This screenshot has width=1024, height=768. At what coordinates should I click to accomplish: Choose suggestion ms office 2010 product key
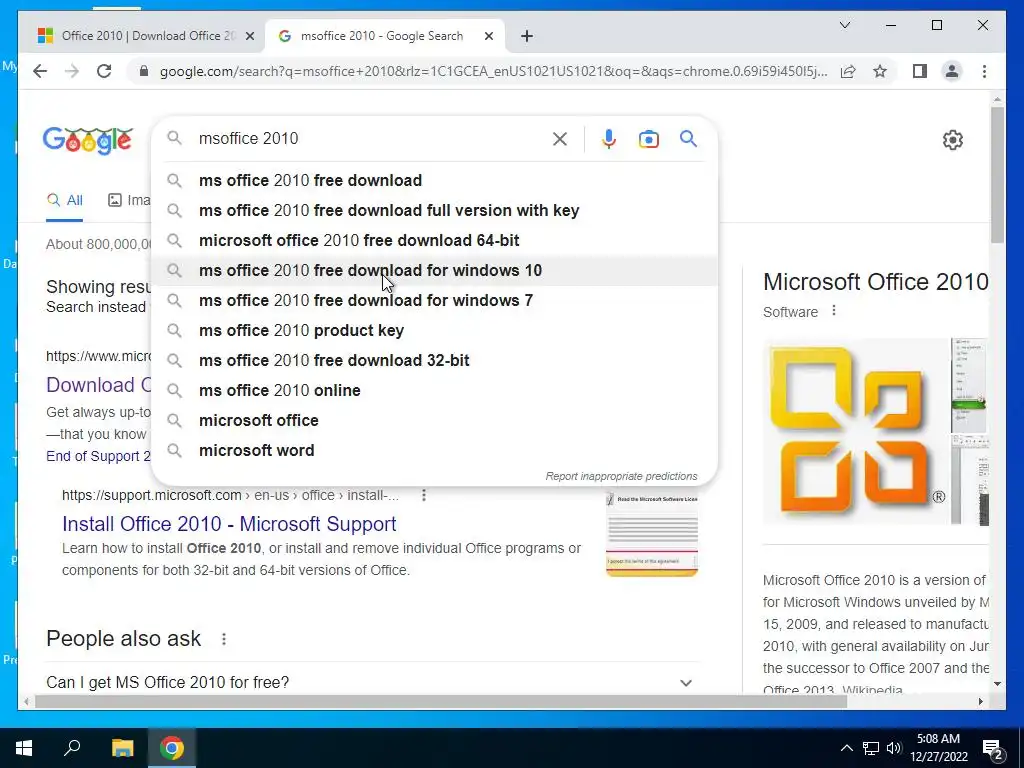pyautogui.click(x=434, y=330)
